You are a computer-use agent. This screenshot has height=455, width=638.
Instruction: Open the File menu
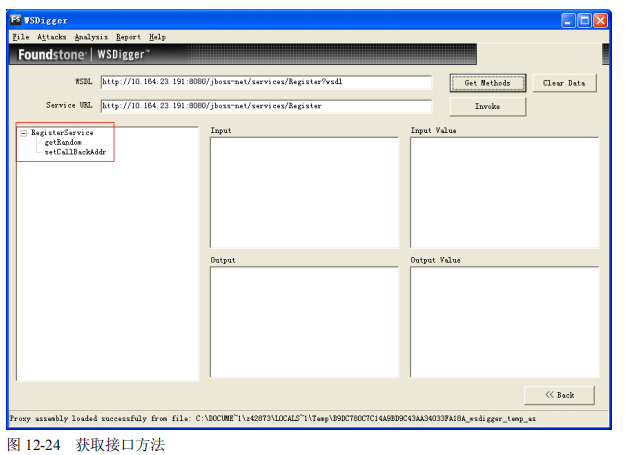21,37
